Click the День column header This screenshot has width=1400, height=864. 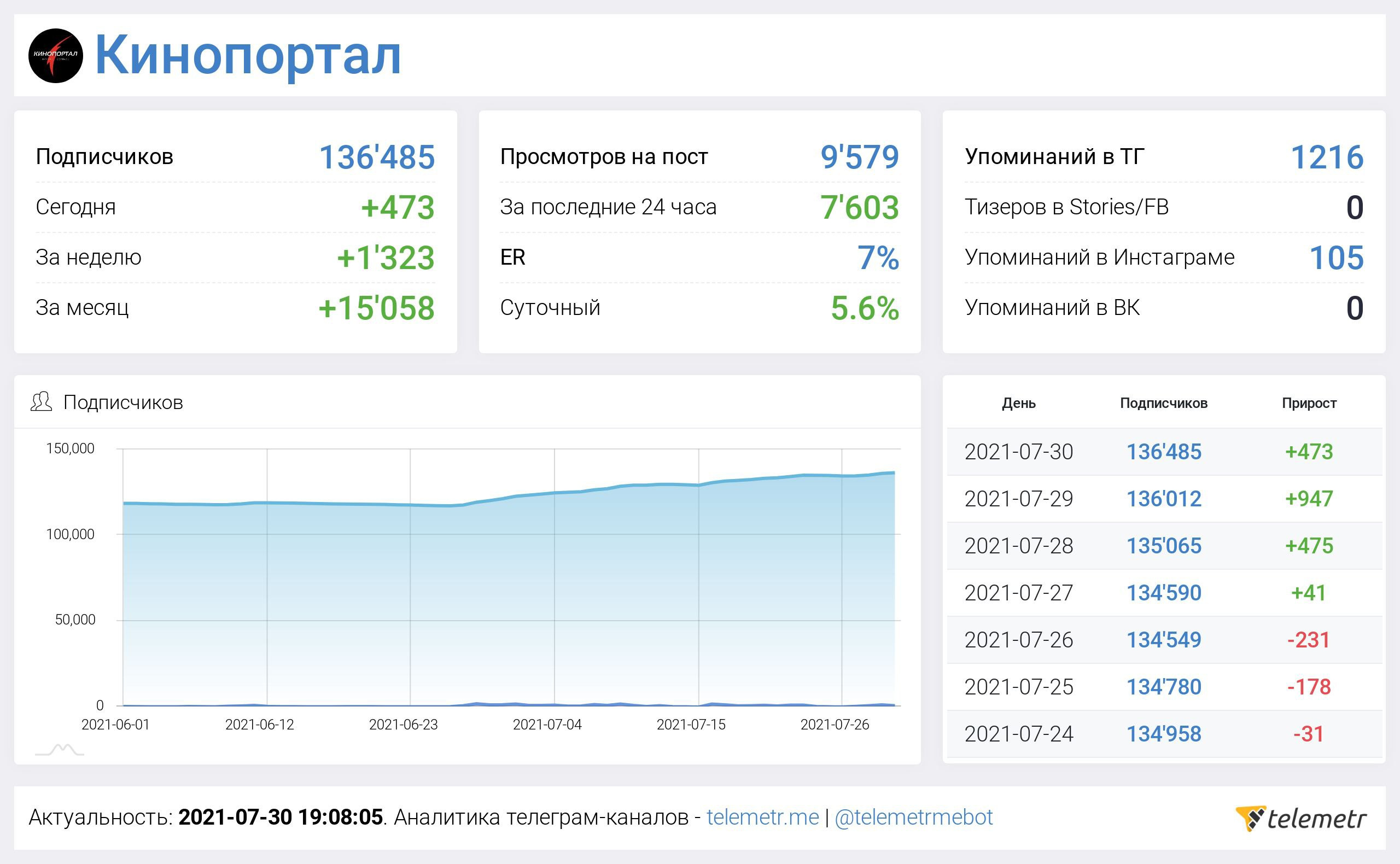point(1018,403)
